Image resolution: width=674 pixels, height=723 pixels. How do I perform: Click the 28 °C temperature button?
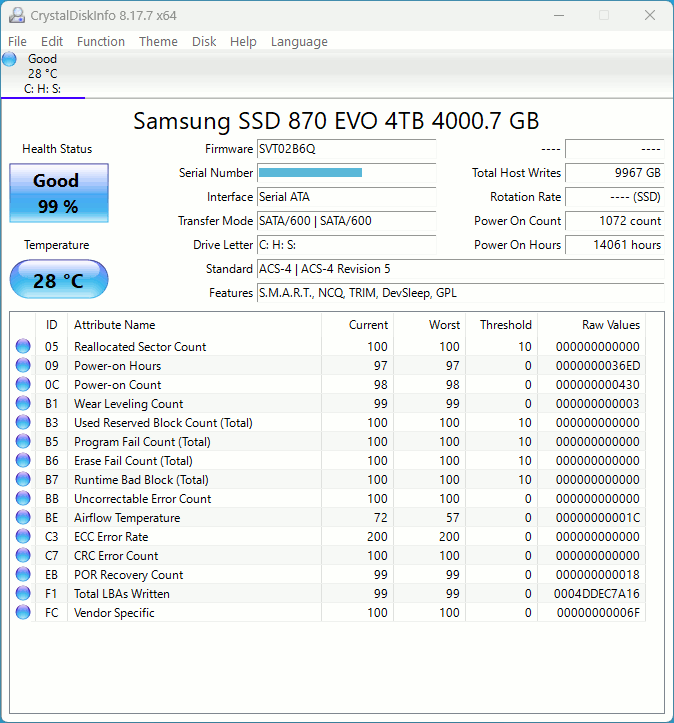coord(59,279)
